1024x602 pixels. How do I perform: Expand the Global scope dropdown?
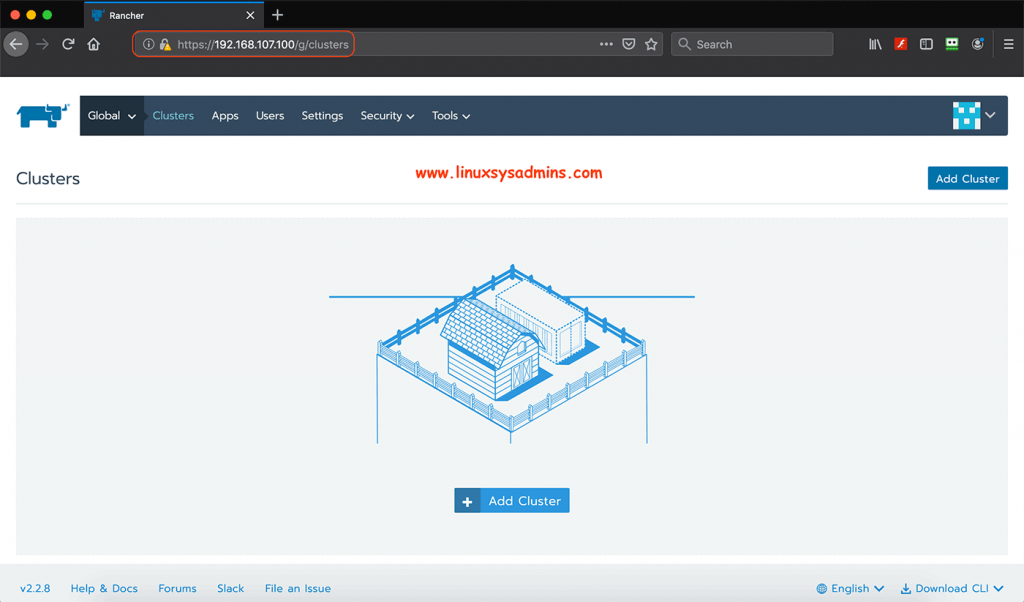pyautogui.click(x=112, y=116)
